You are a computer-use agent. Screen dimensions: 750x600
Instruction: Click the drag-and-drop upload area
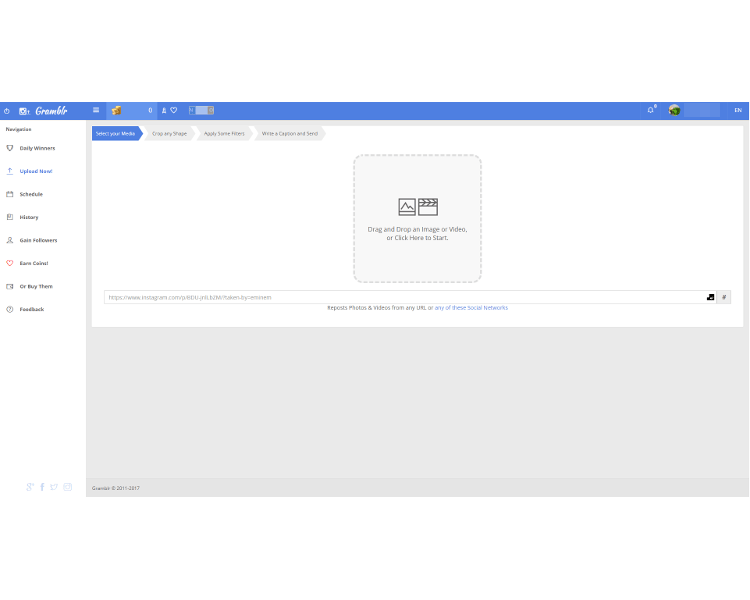coord(418,219)
